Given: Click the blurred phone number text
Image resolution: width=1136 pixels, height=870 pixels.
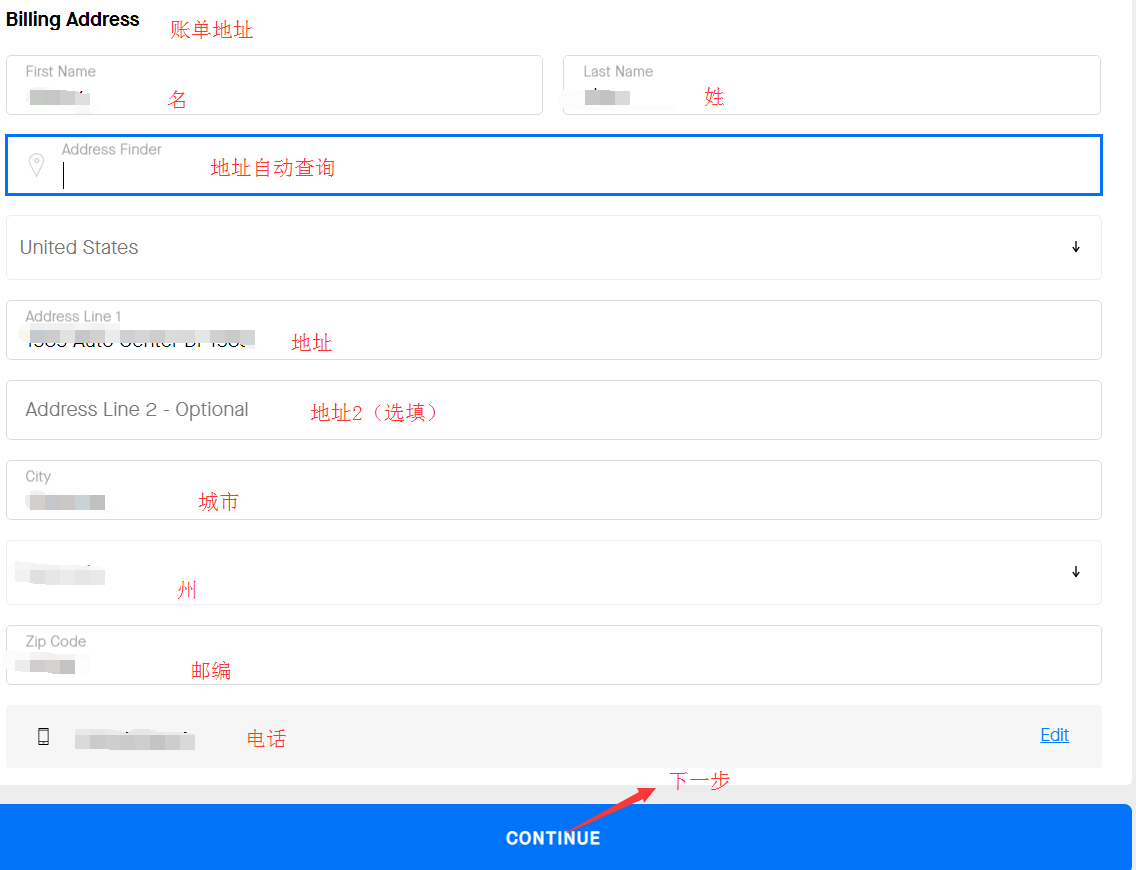Looking at the screenshot, I should (135, 740).
